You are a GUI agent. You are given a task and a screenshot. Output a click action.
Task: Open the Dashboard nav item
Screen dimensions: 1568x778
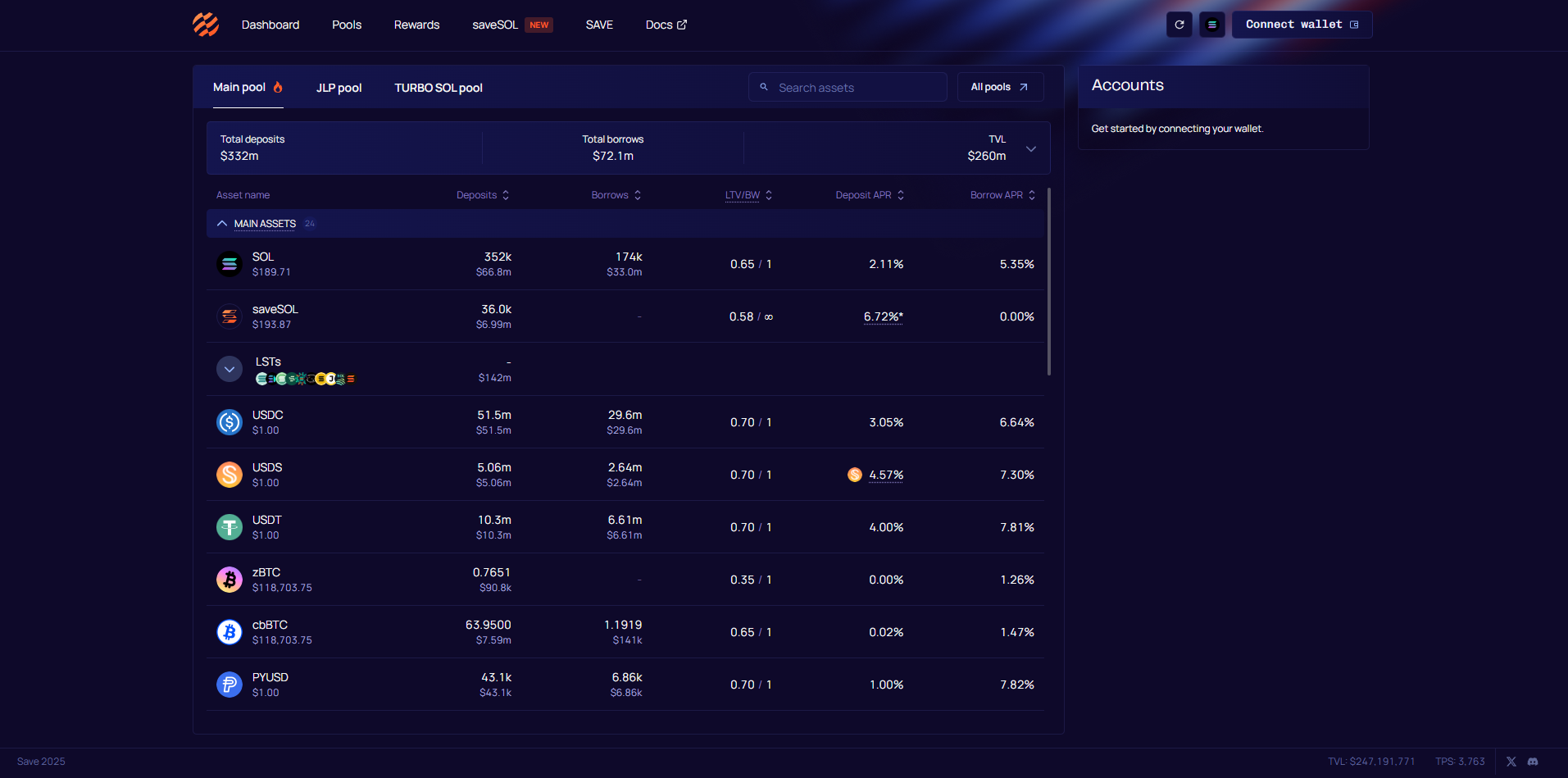tap(270, 25)
